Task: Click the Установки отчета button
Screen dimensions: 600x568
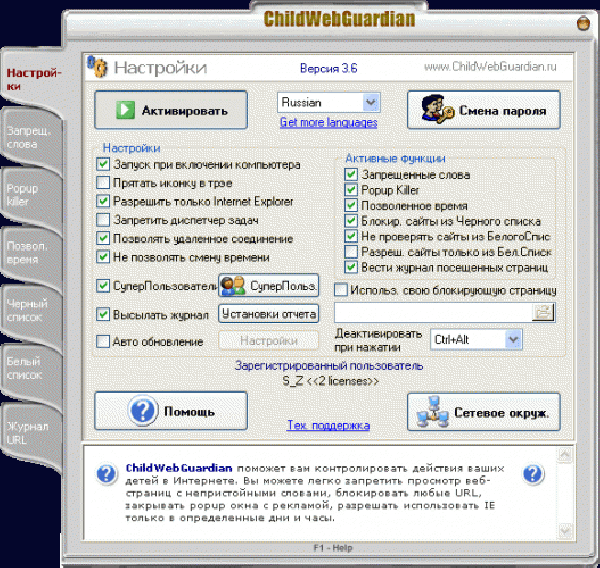Action: pos(269,314)
